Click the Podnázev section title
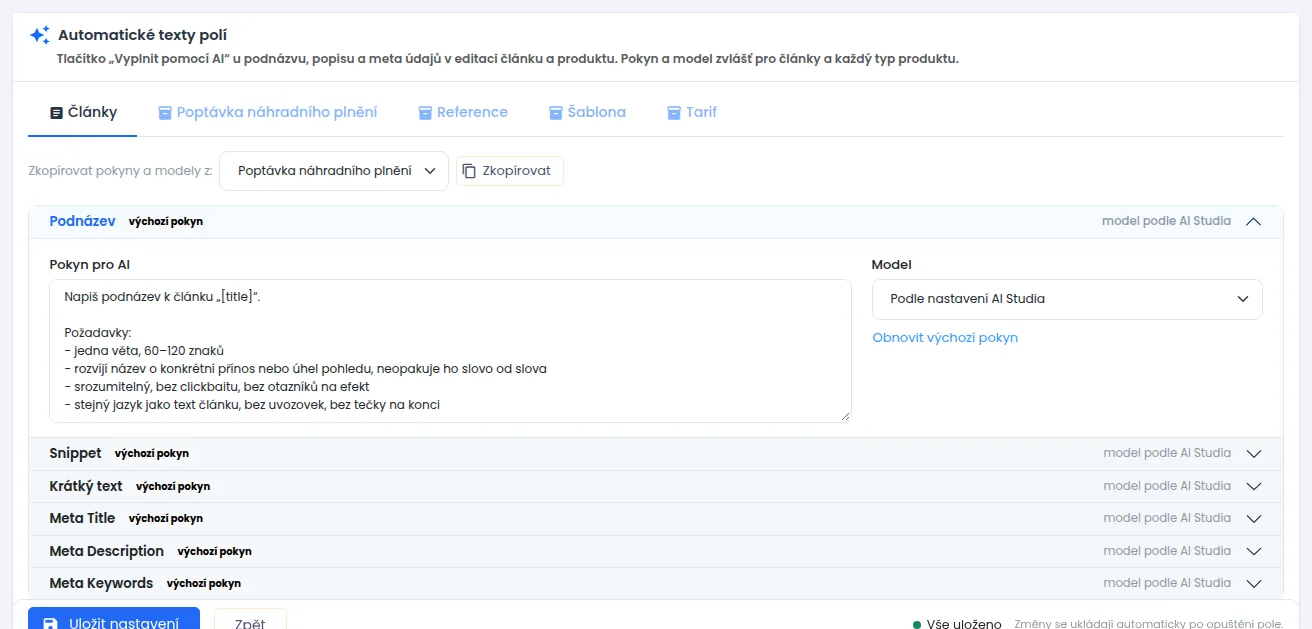The width and height of the screenshot is (1312, 629). click(83, 221)
